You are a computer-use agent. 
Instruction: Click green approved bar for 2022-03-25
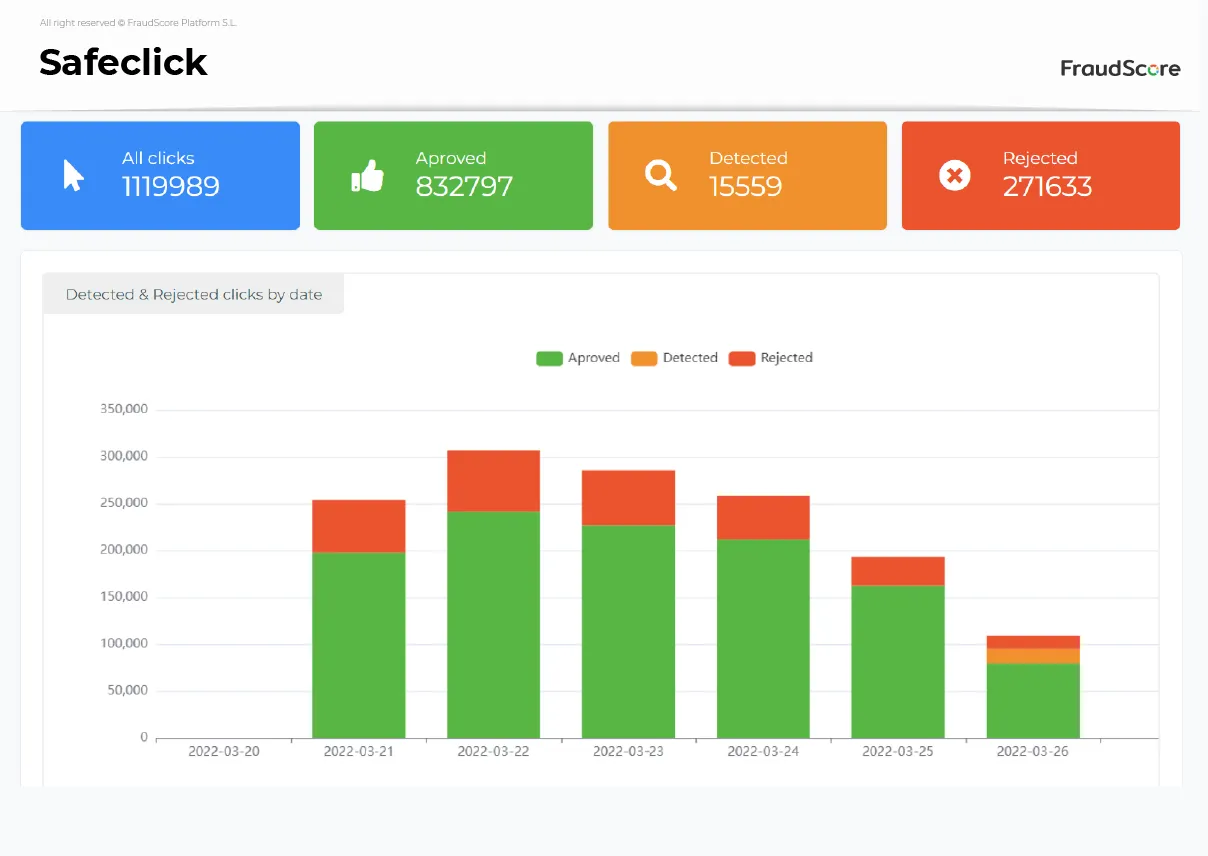click(898, 661)
